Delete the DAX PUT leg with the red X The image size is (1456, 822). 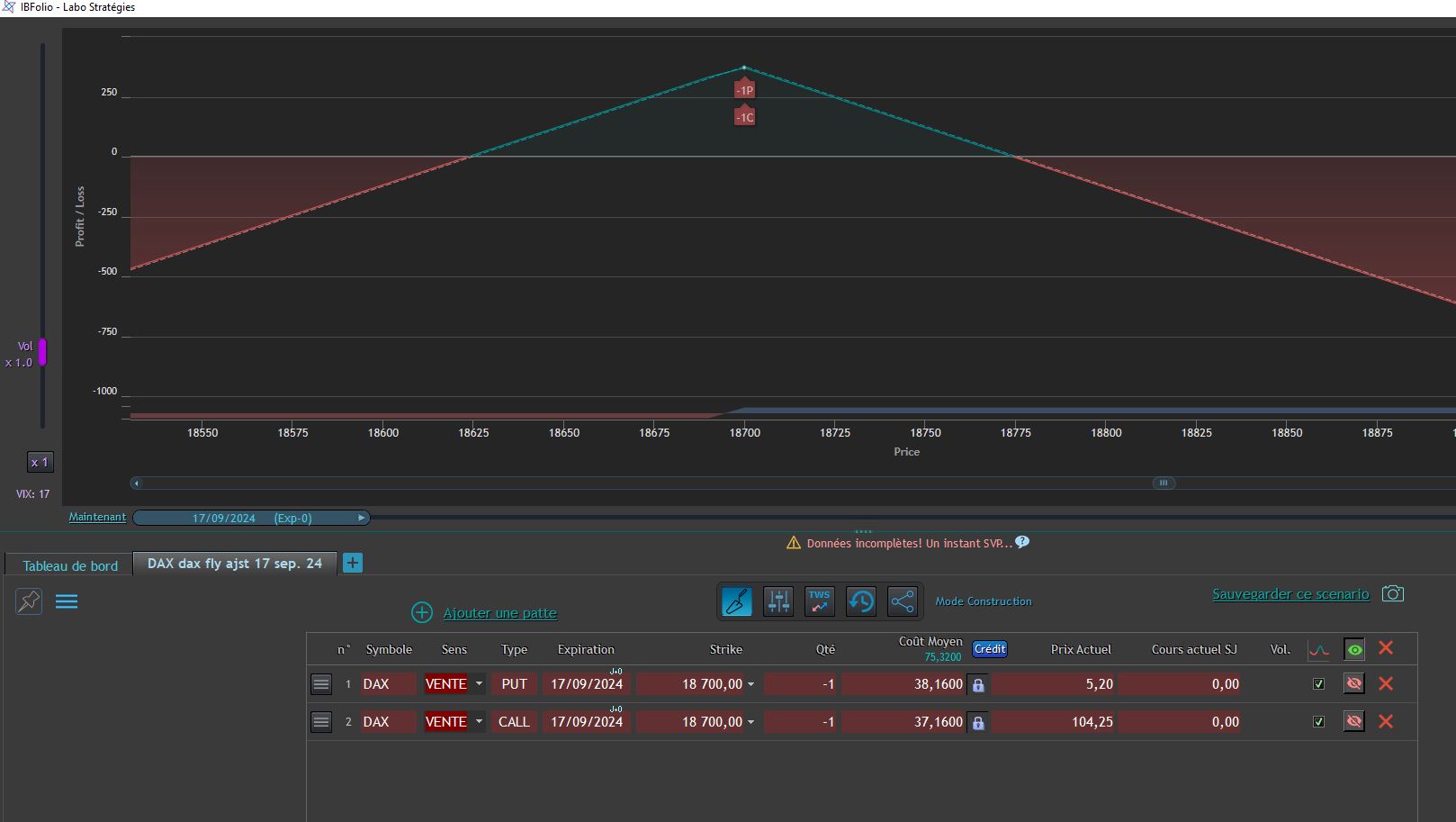click(x=1386, y=683)
